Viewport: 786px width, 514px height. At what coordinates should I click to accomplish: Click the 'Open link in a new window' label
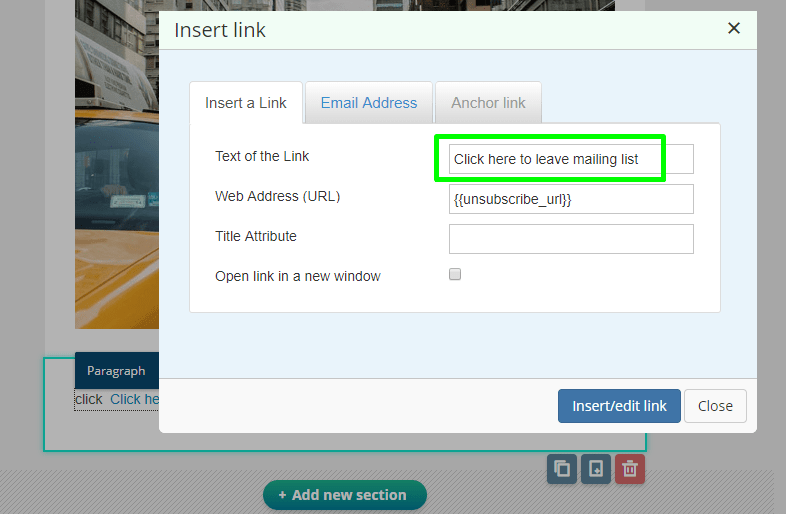point(298,276)
